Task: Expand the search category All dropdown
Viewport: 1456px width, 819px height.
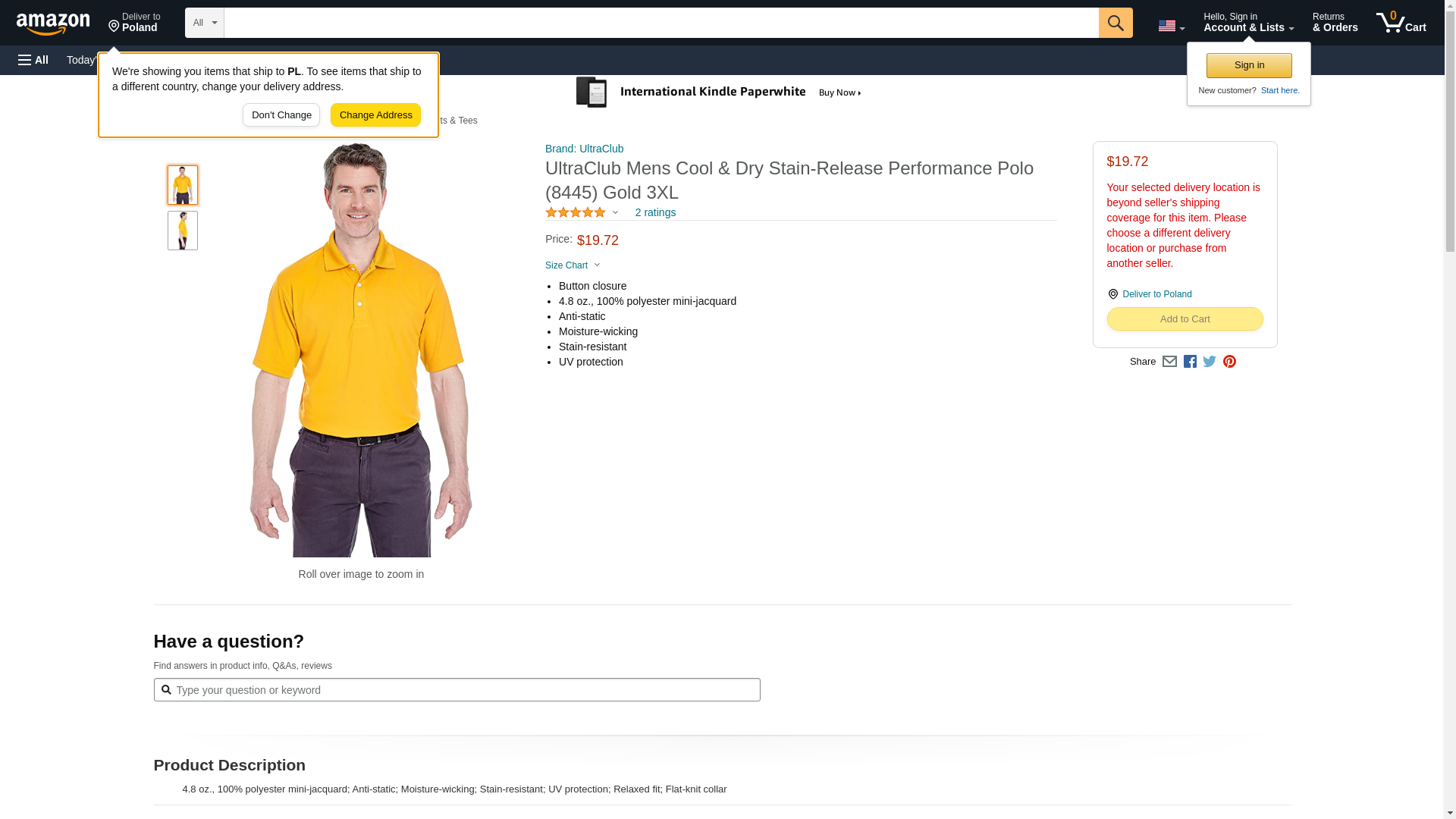Action: (x=205, y=23)
